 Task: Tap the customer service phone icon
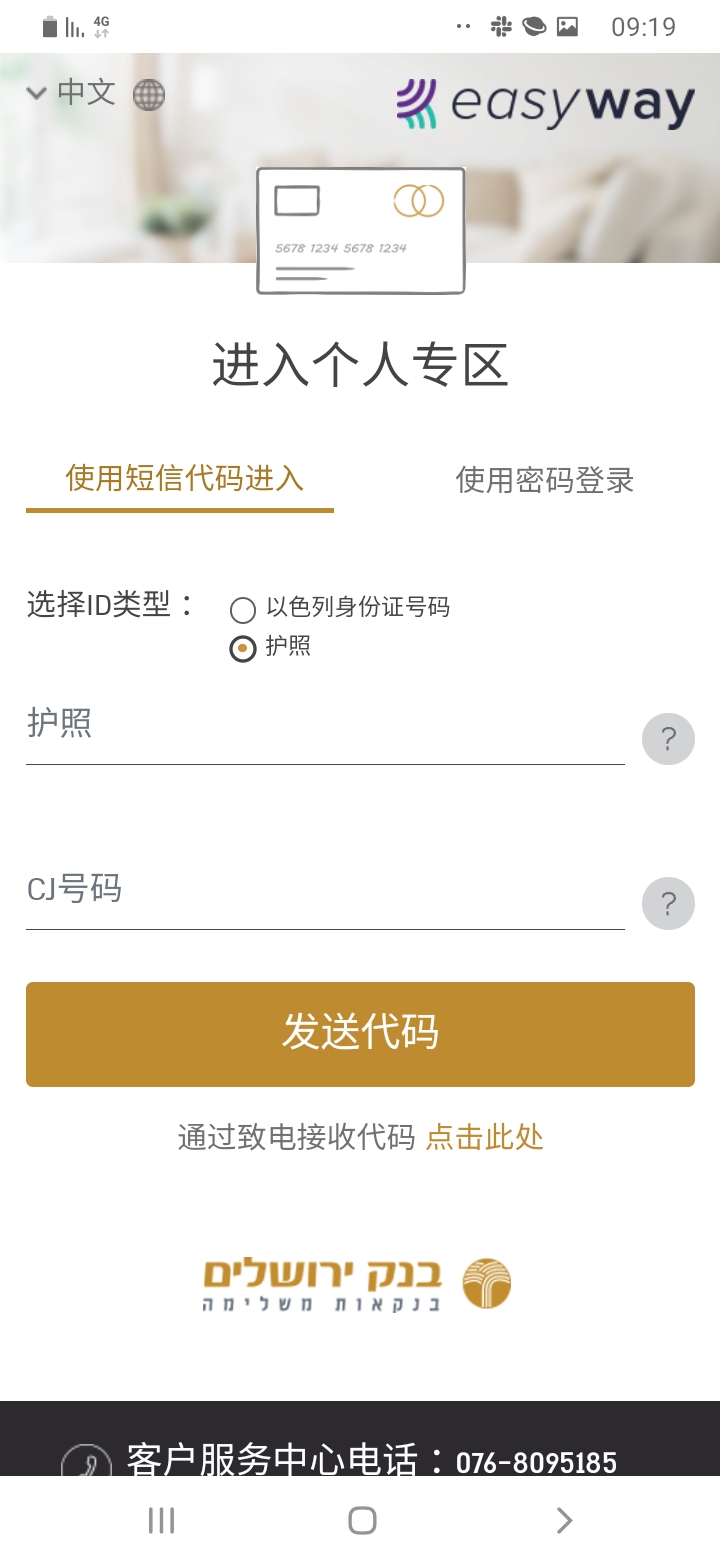coord(86,1462)
